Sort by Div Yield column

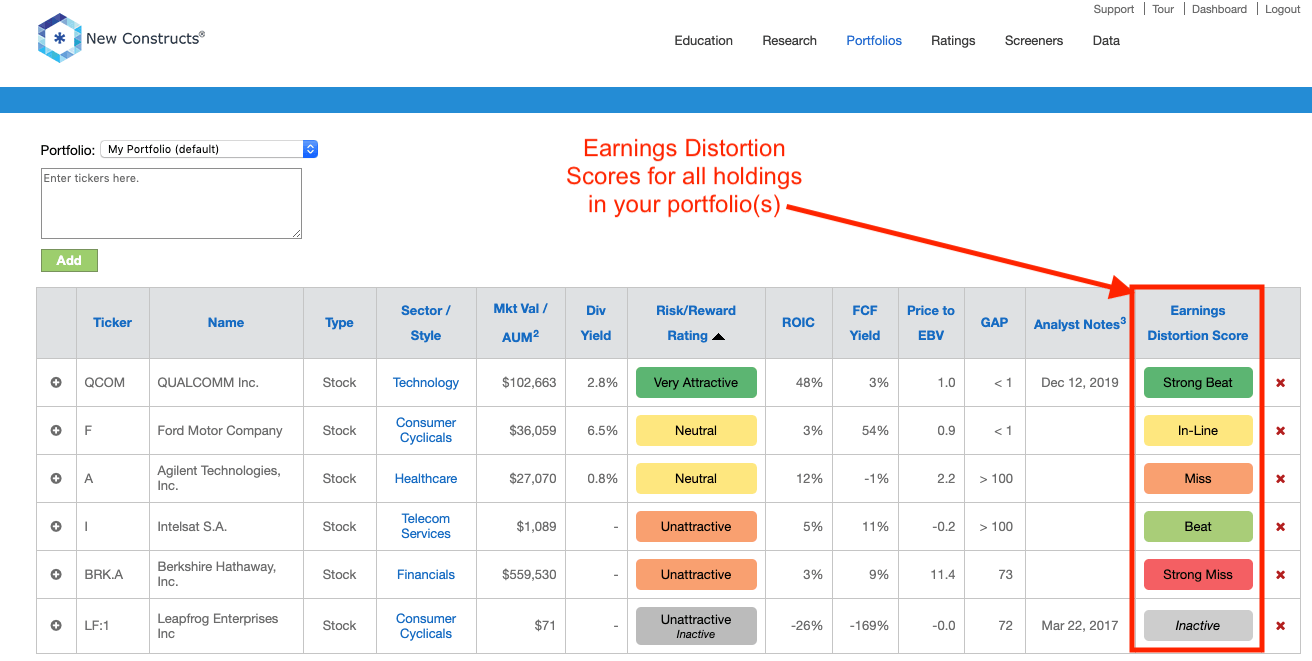click(x=596, y=323)
